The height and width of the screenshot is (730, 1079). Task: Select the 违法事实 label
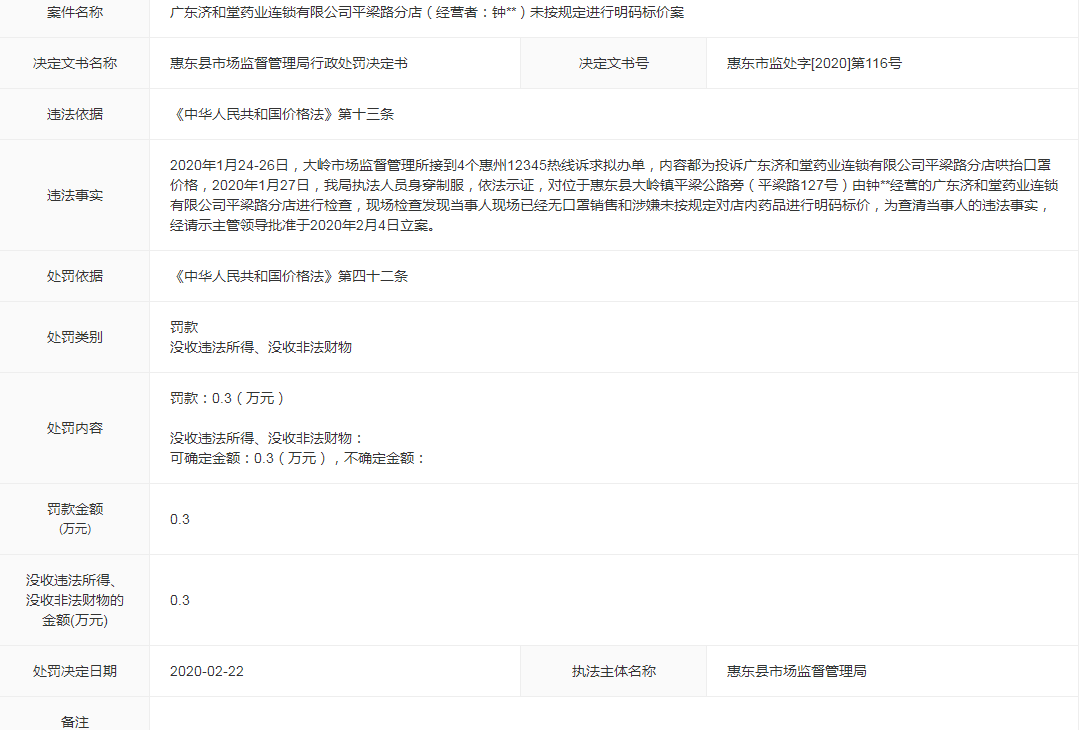(74, 195)
